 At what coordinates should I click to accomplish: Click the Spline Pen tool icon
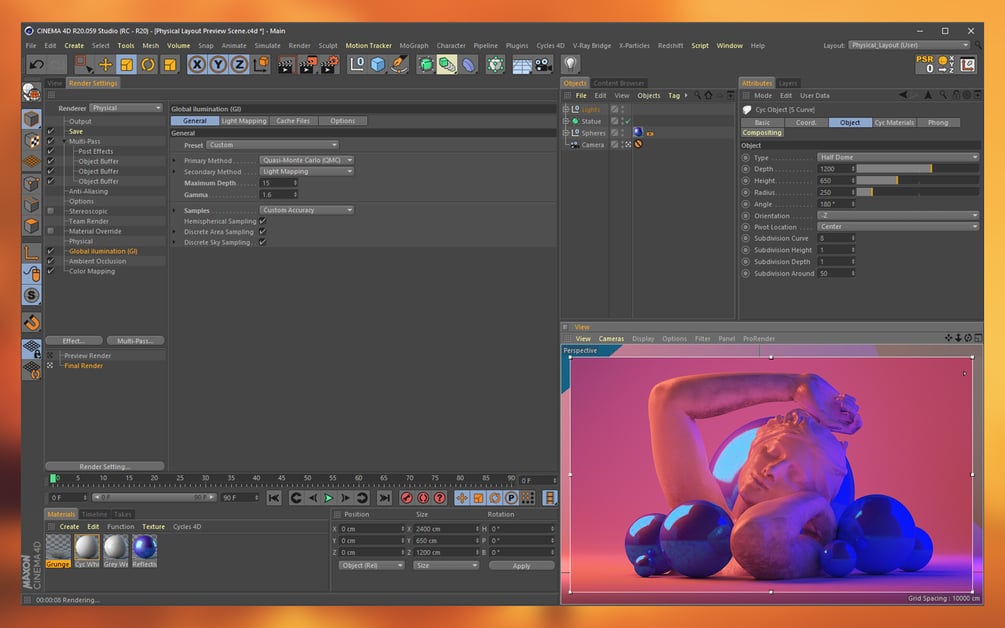click(x=399, y=64)
